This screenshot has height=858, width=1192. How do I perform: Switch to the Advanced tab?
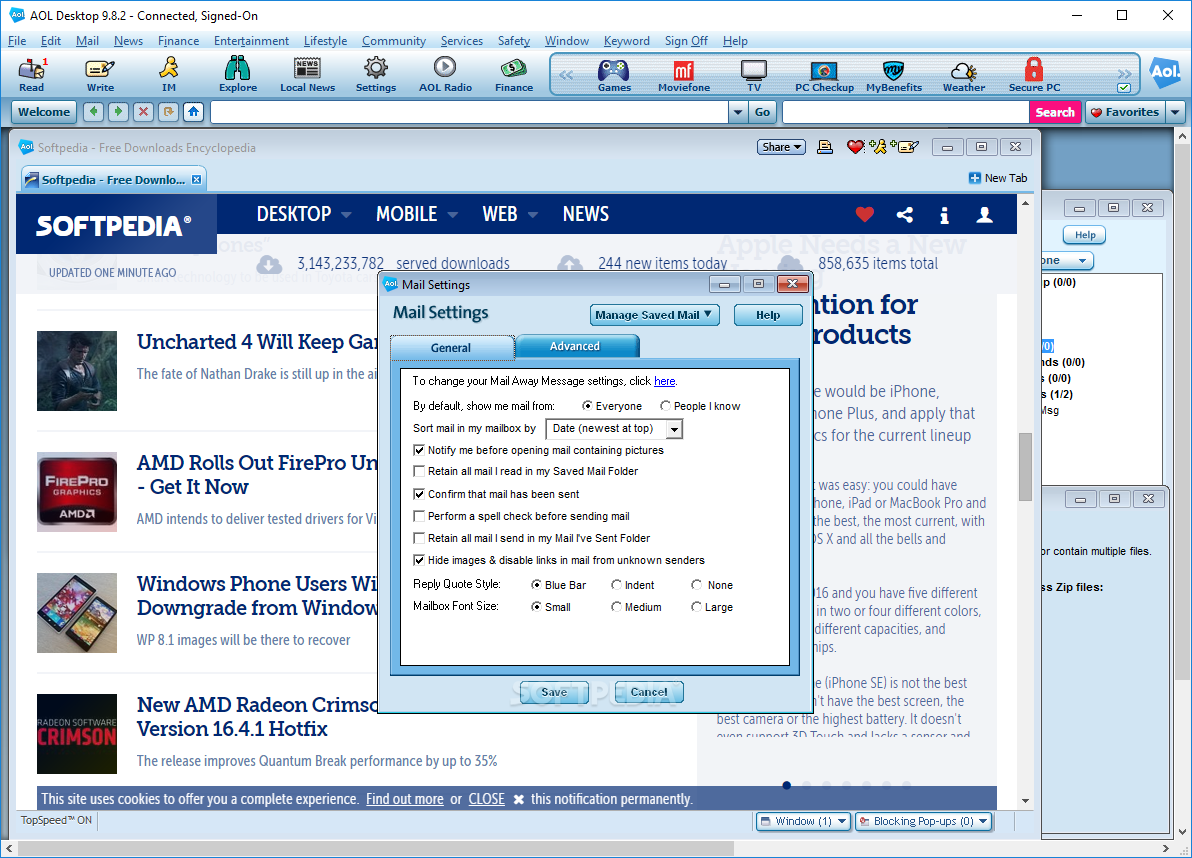click(x=576, y=346)
